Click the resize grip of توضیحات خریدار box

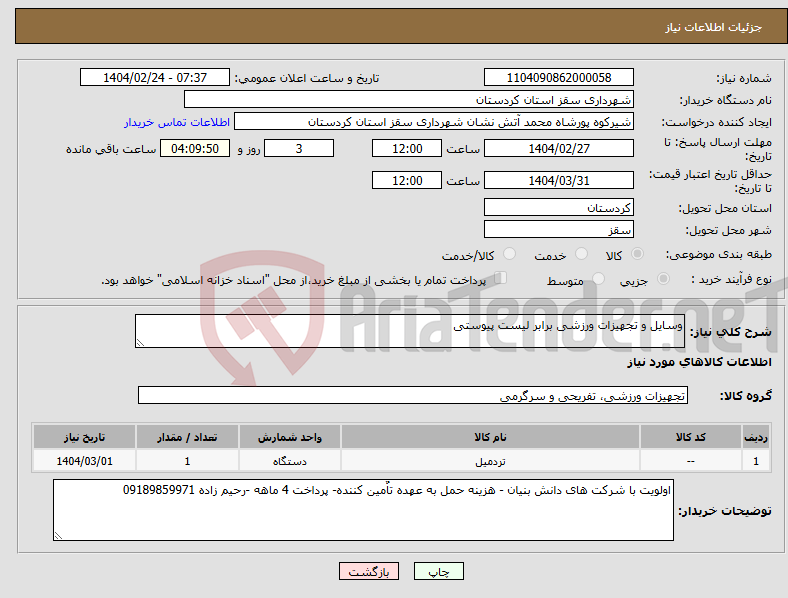[x=58, y=536]
